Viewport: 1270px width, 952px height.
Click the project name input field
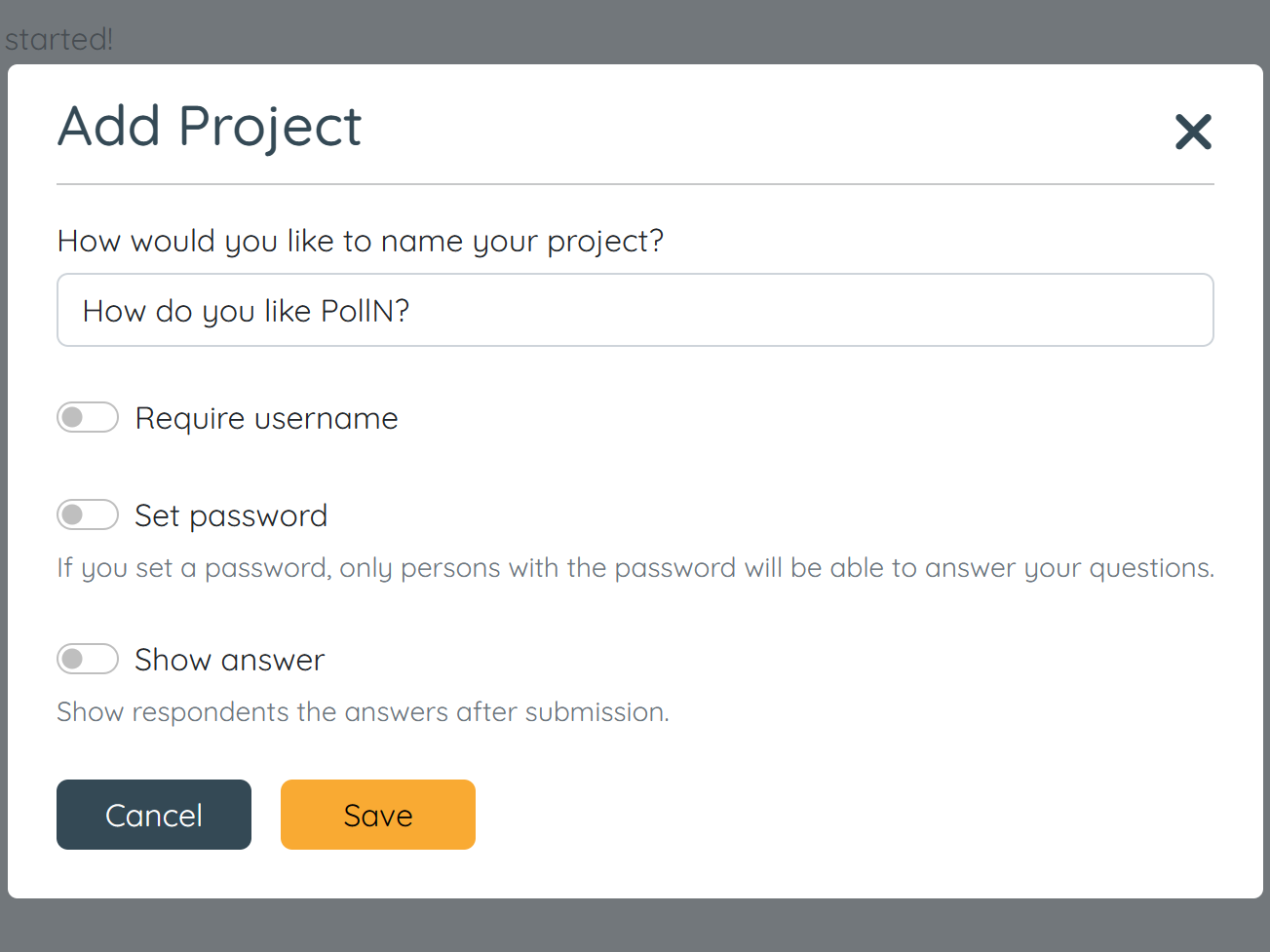[634, 310]
